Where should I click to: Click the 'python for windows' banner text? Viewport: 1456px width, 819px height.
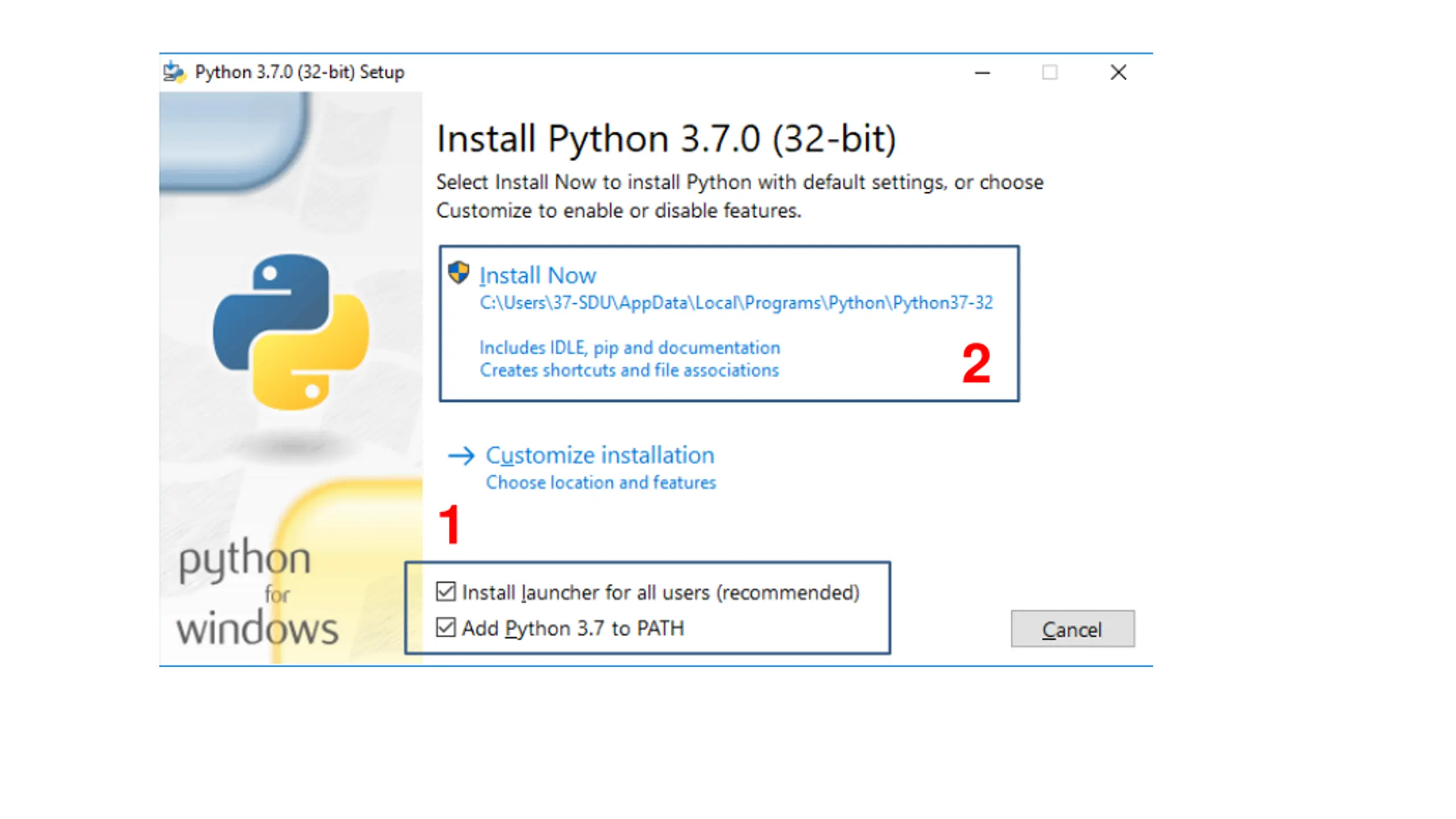point(257,593)
